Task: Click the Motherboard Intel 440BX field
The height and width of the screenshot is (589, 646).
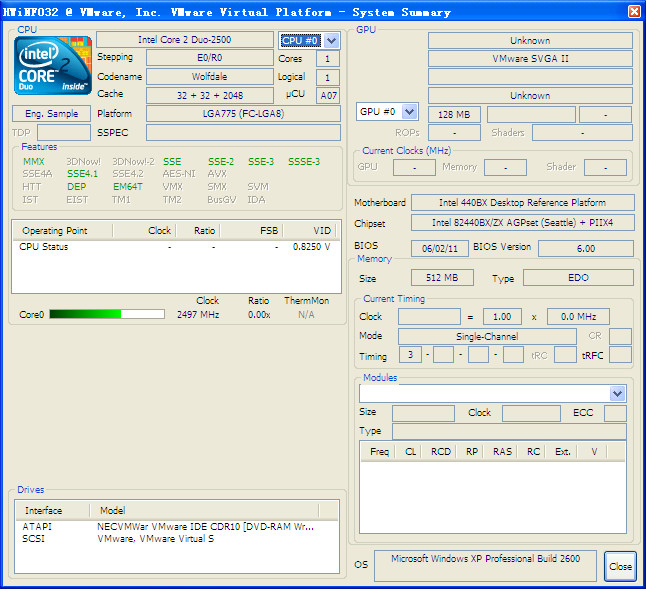Action: point(522,203)
